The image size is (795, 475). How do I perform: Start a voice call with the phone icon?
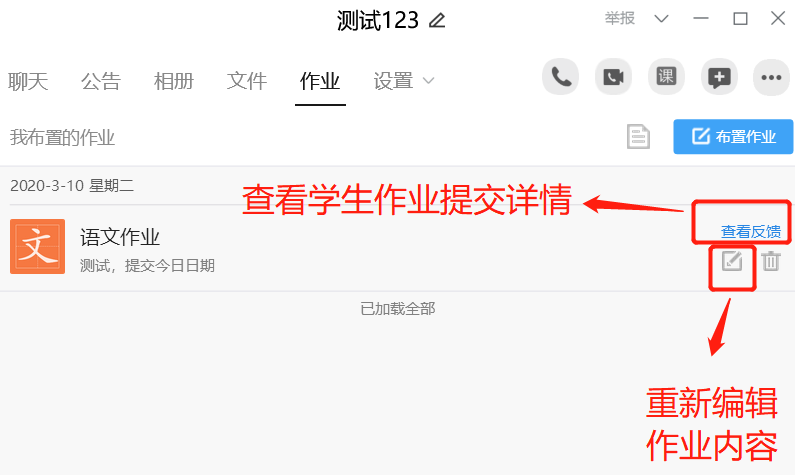click(x=561, y=77)
